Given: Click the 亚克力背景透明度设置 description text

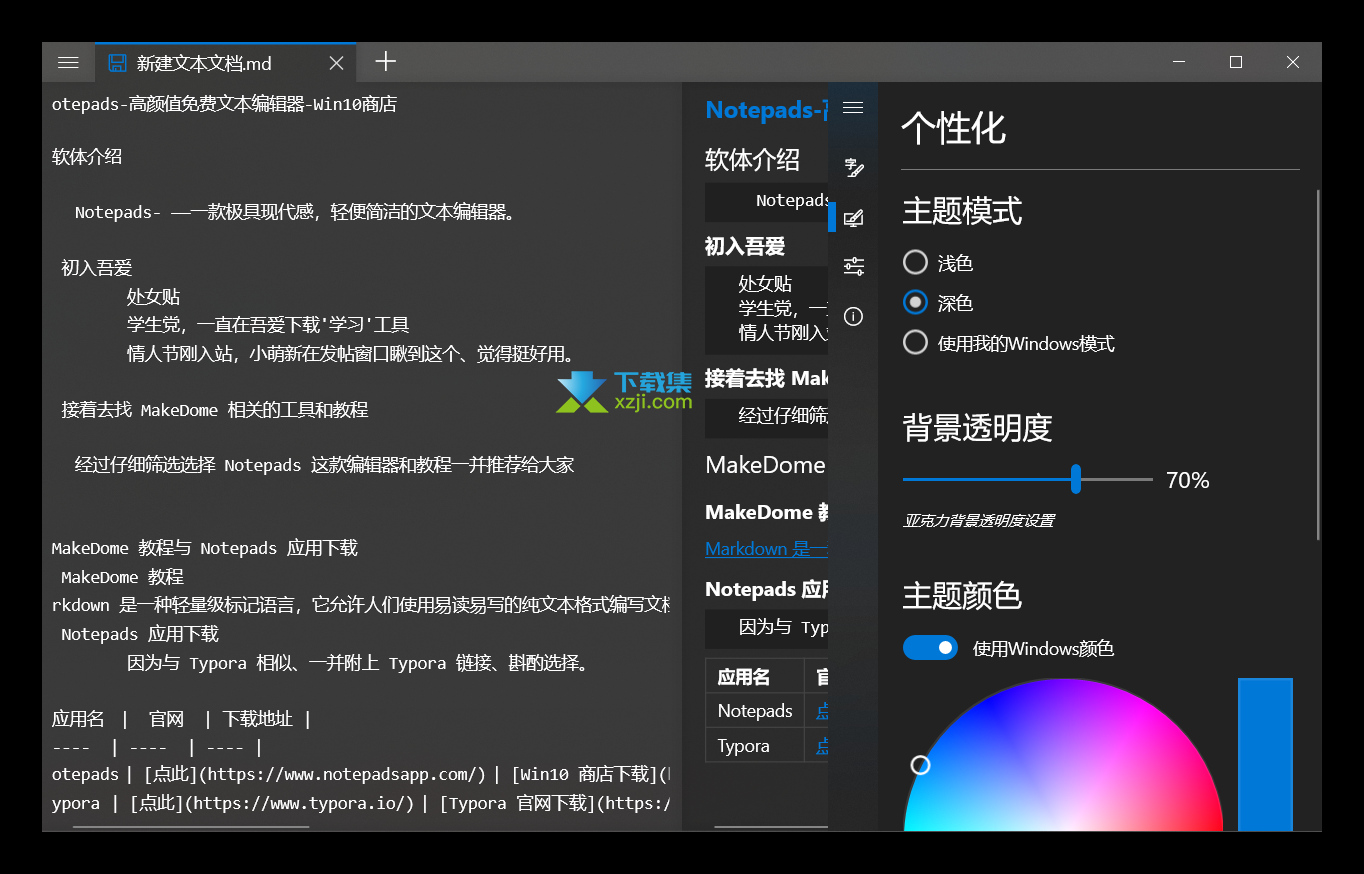Looking at the screenshot, I should coord(978,520).
